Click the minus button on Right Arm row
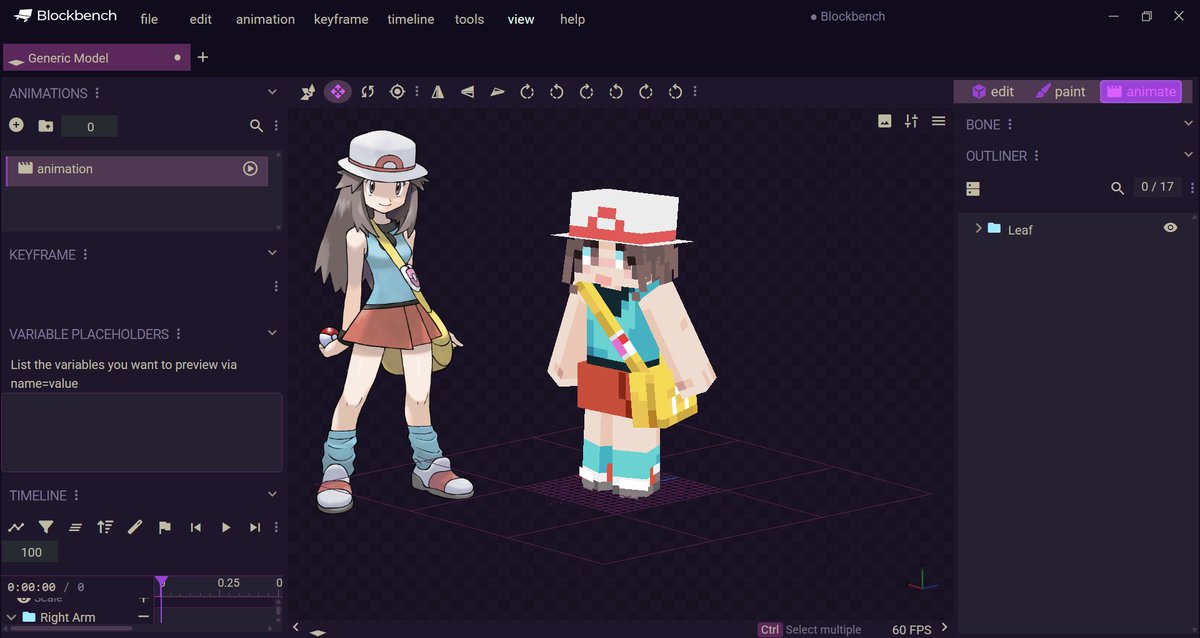This screenshot has height=638, width=1200. point(143,617)
